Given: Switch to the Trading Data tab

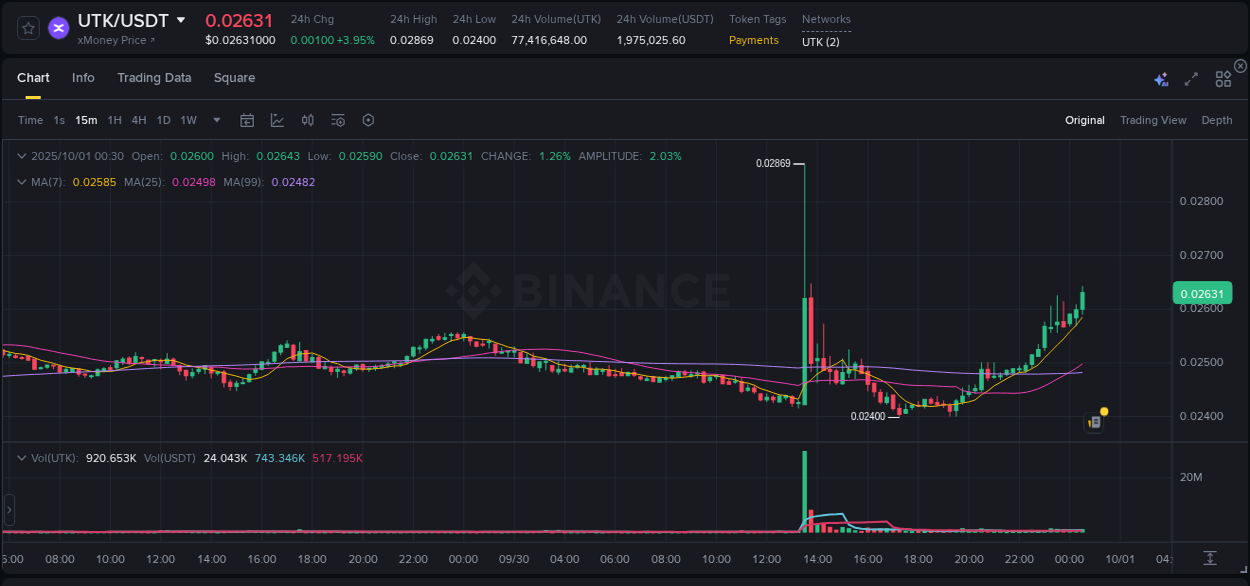Looking at the screenshot, I should click(x=154, y=77).
